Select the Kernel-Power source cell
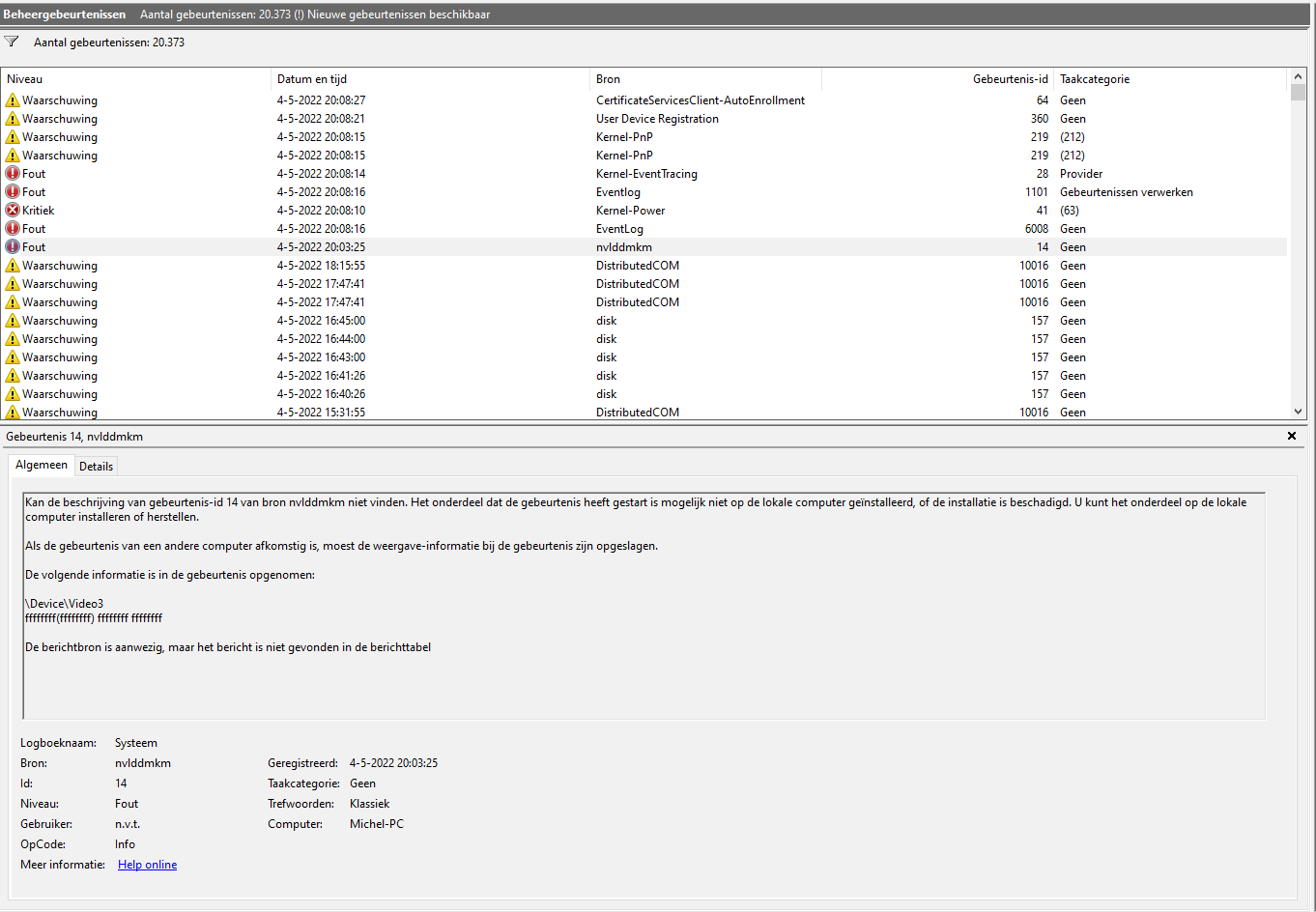The width and height of the screenshot is (1316, 912). coord(630,211)
